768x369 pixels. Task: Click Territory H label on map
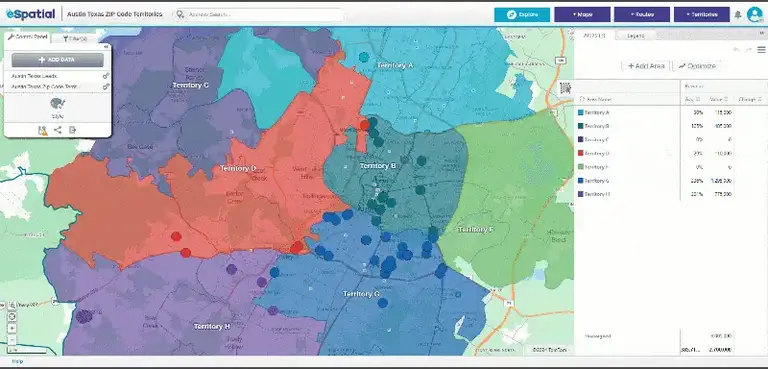pos(212,326)
